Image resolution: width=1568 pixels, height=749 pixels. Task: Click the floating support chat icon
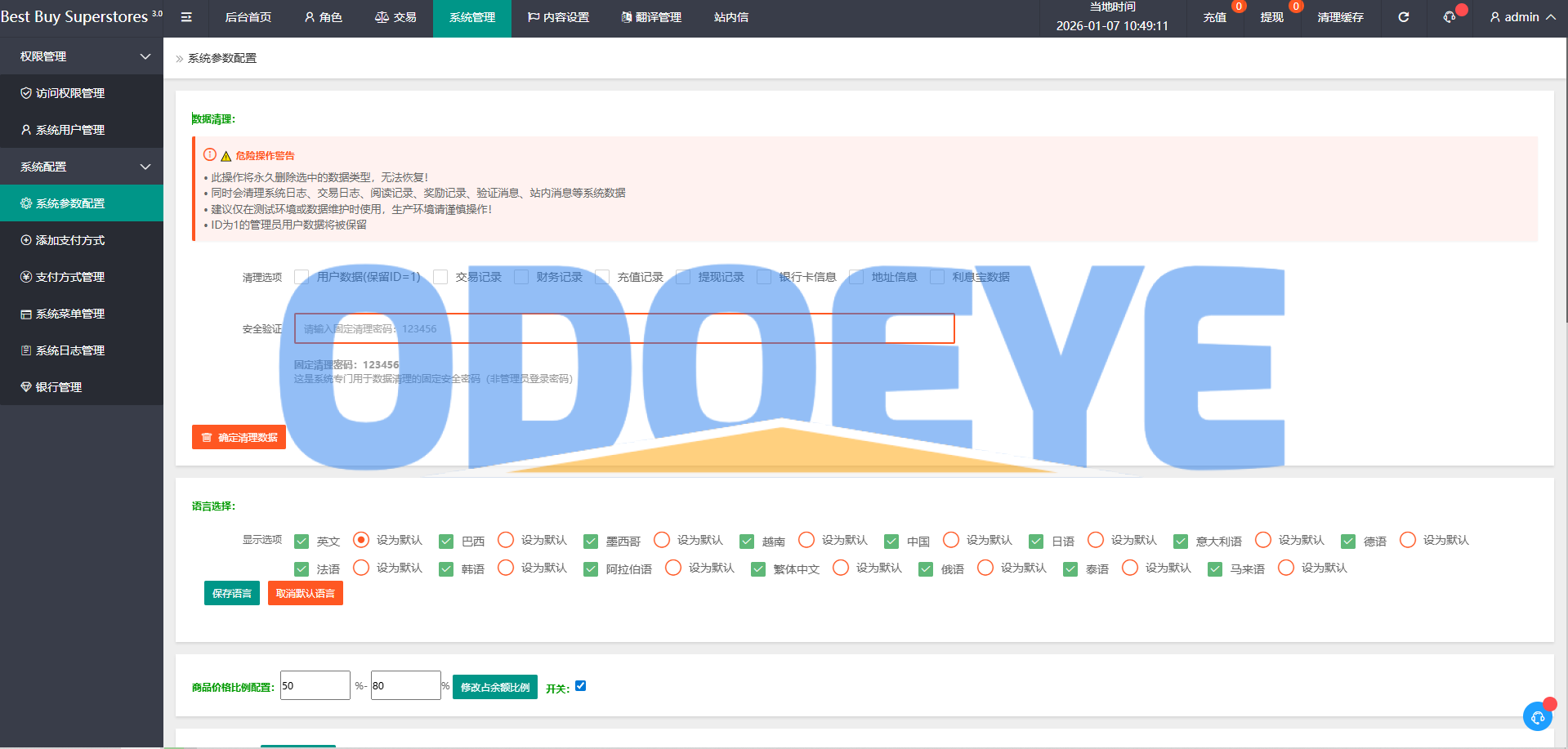pos(1537,716)
